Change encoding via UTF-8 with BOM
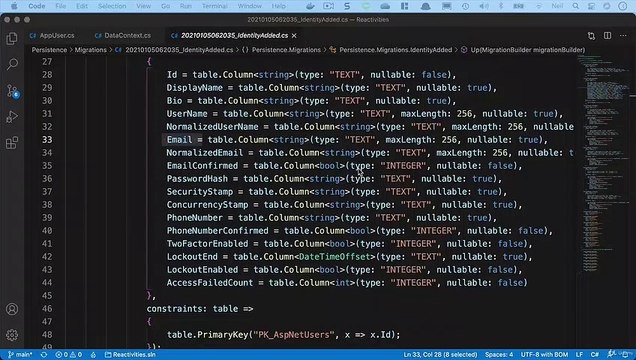 [x=544, y=355]
